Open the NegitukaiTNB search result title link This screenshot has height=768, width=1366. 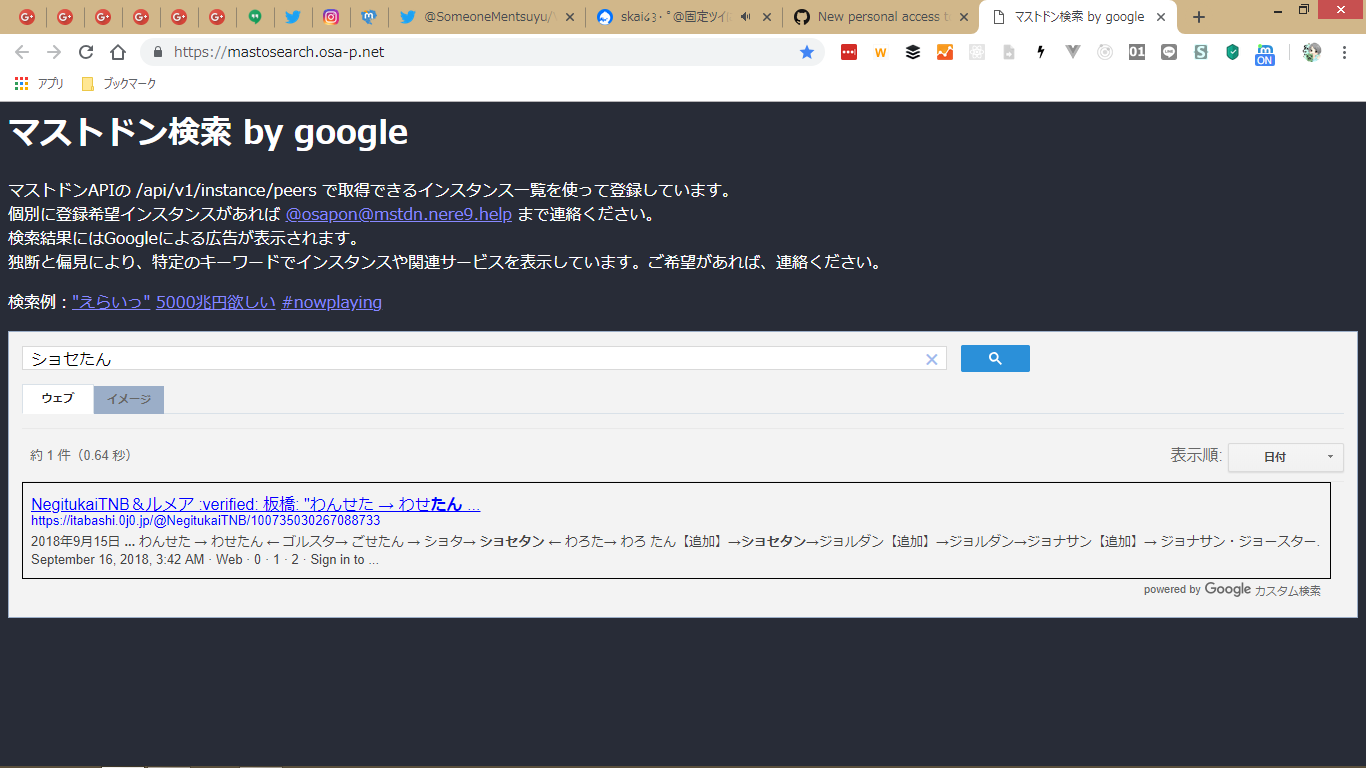[255, 504]
